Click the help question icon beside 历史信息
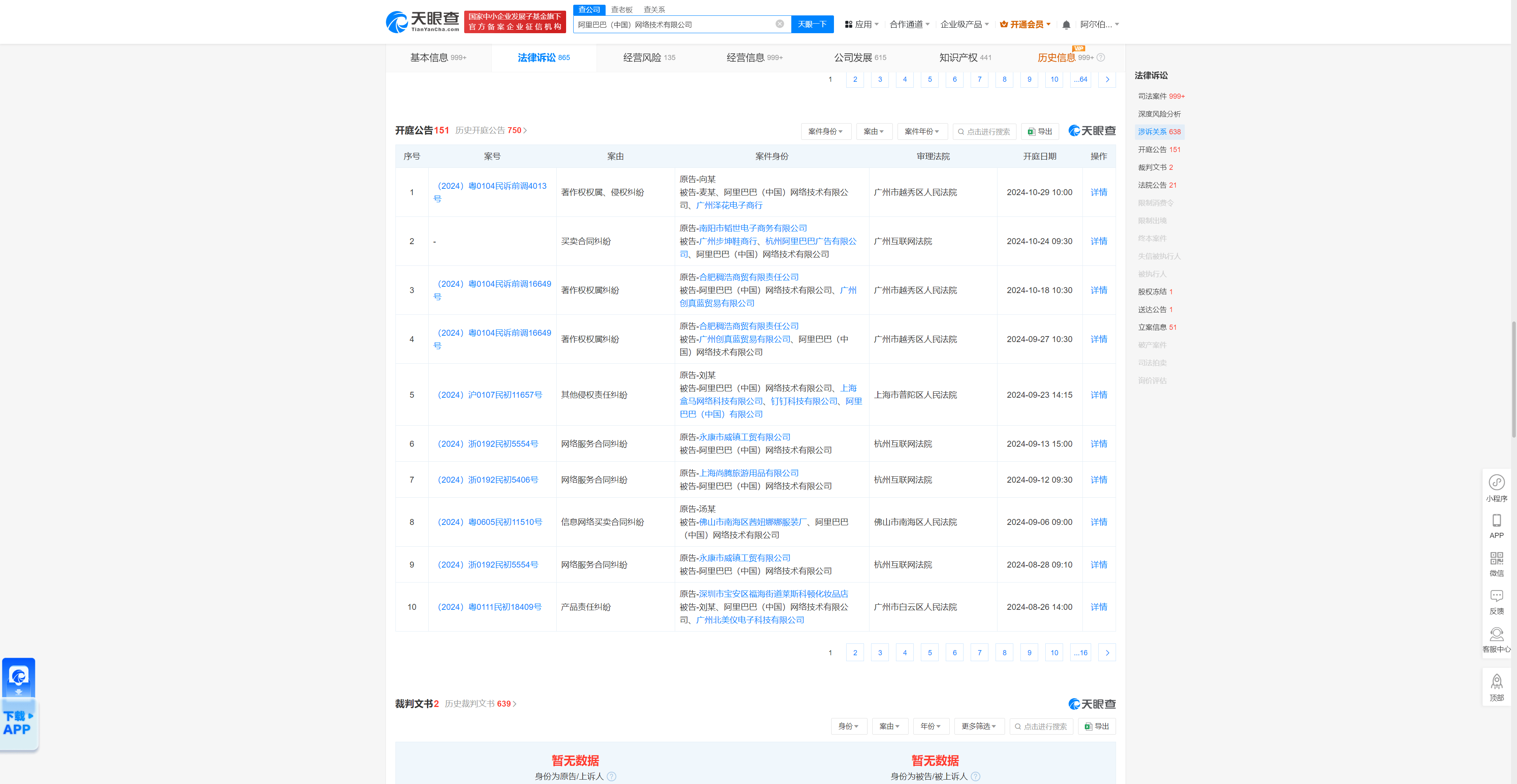 coord(1101,58)
